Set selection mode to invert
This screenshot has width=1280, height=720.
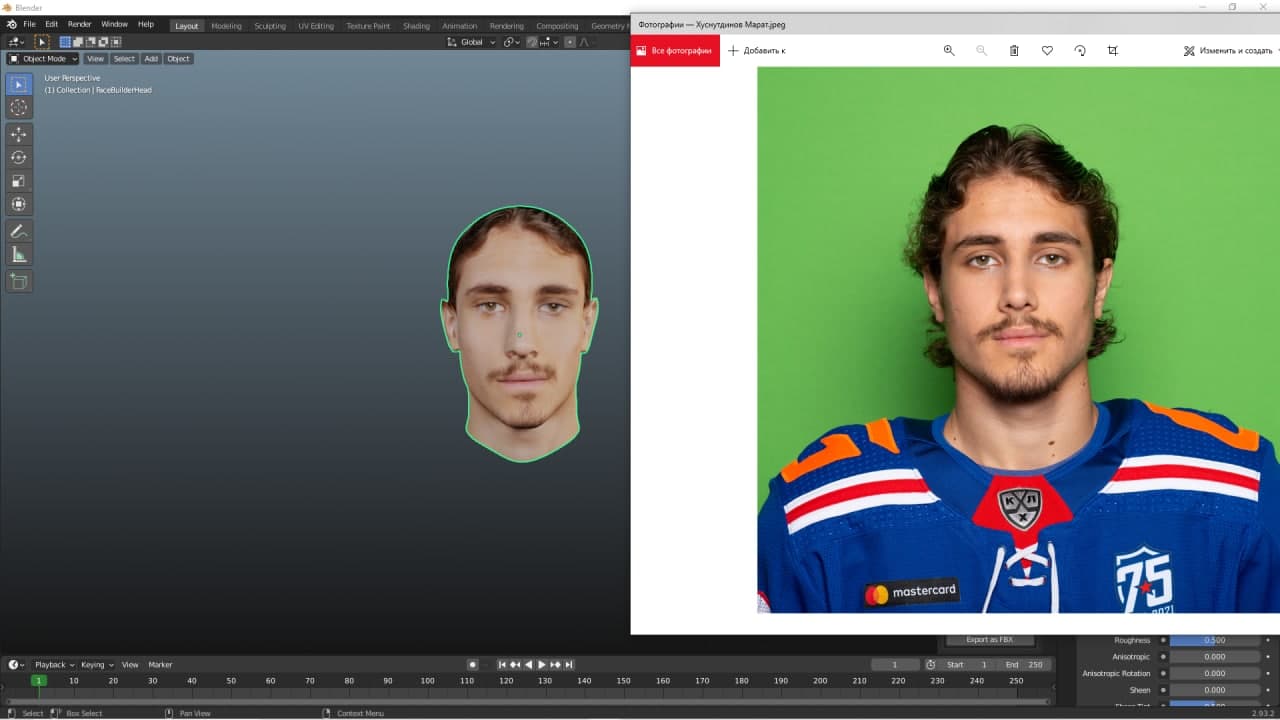click(x=103, y=42)
